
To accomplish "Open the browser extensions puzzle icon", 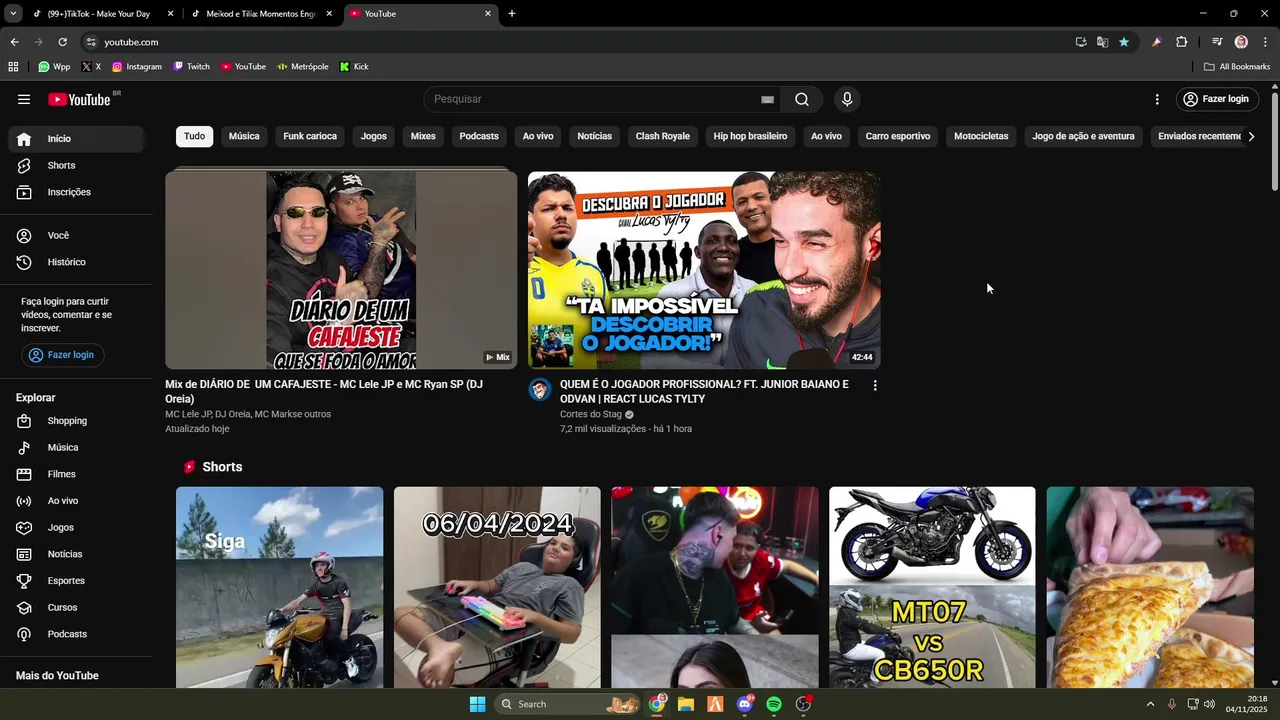I will coord(1181,42).
